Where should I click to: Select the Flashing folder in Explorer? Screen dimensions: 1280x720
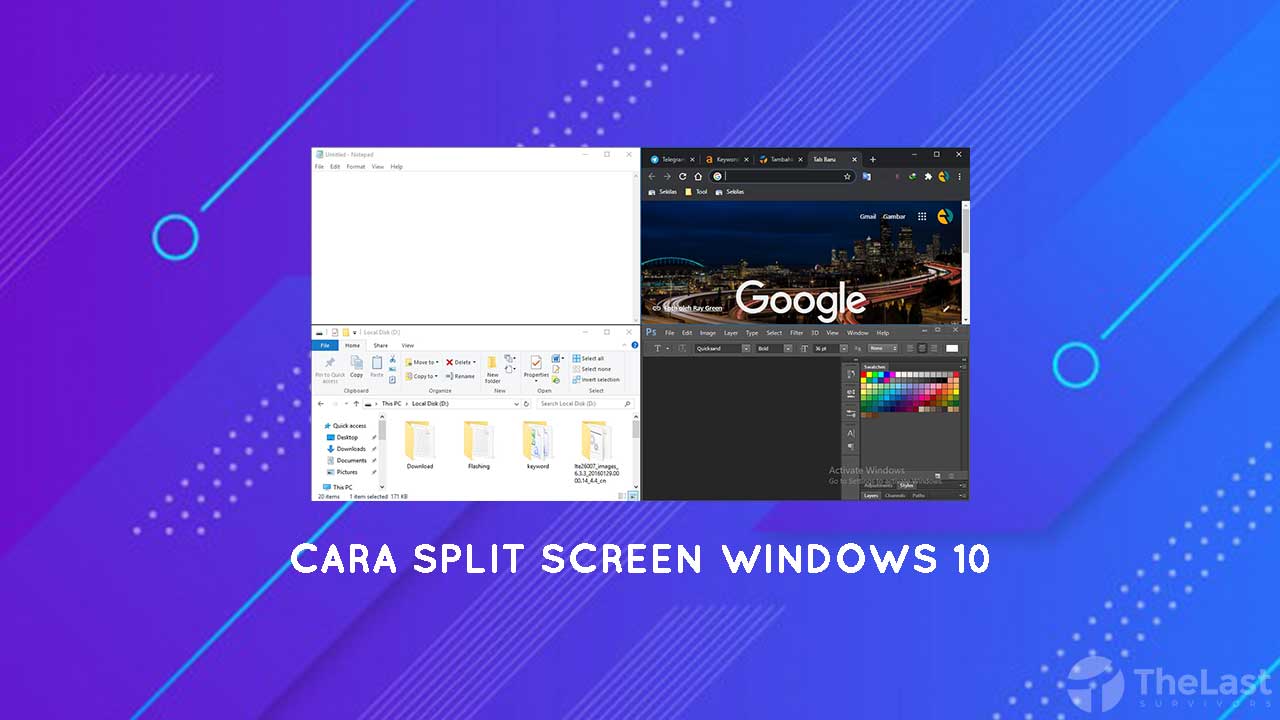click(479, 445)
